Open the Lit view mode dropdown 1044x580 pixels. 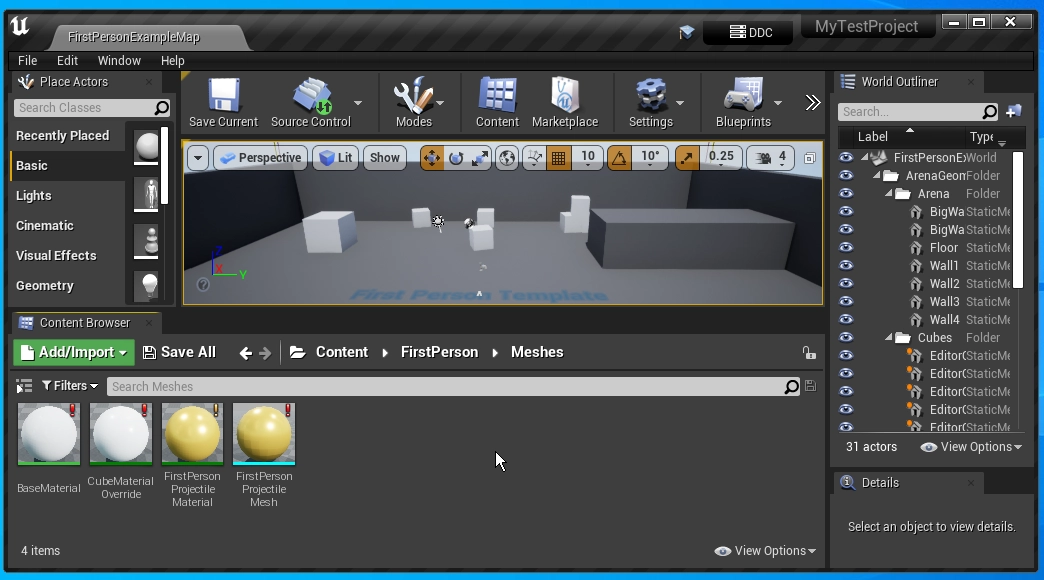[336, 158]
